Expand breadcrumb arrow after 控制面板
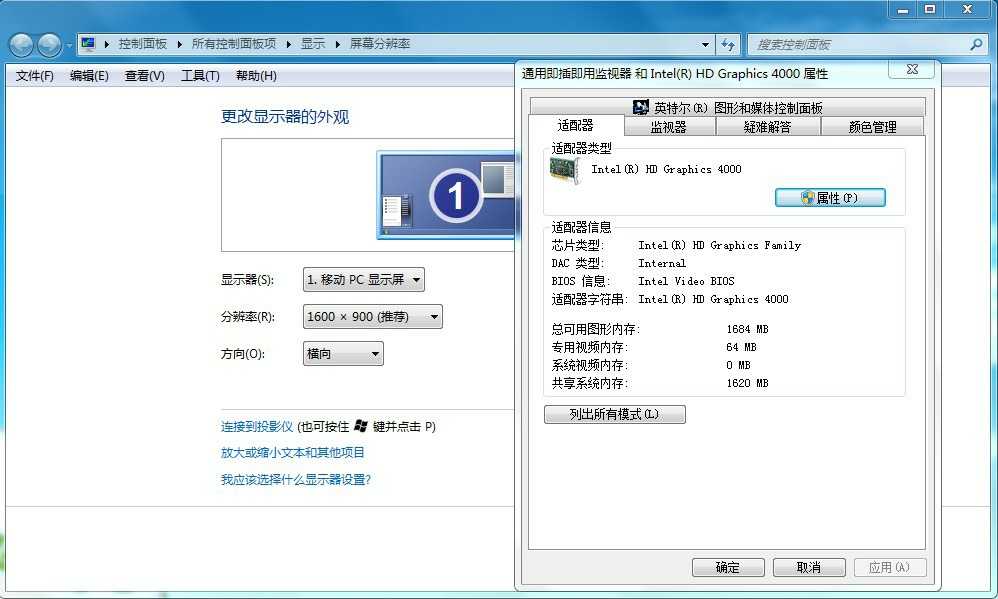998x599 pixels. (179, 44)
